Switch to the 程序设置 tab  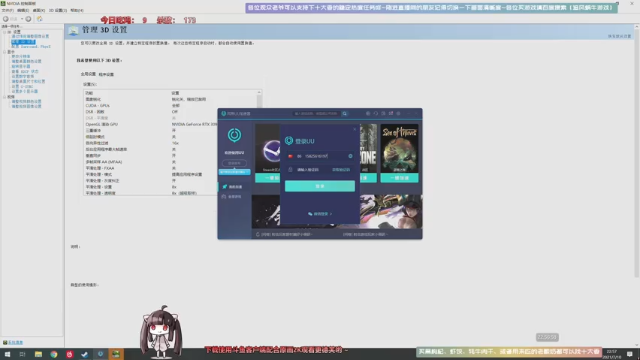click(106, 75)
